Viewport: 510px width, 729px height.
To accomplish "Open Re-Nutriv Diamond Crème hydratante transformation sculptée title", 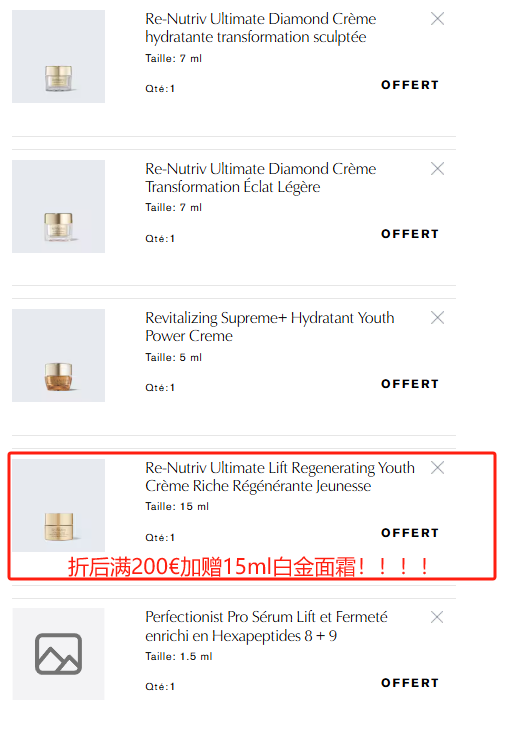I will [x=260, y=28].
